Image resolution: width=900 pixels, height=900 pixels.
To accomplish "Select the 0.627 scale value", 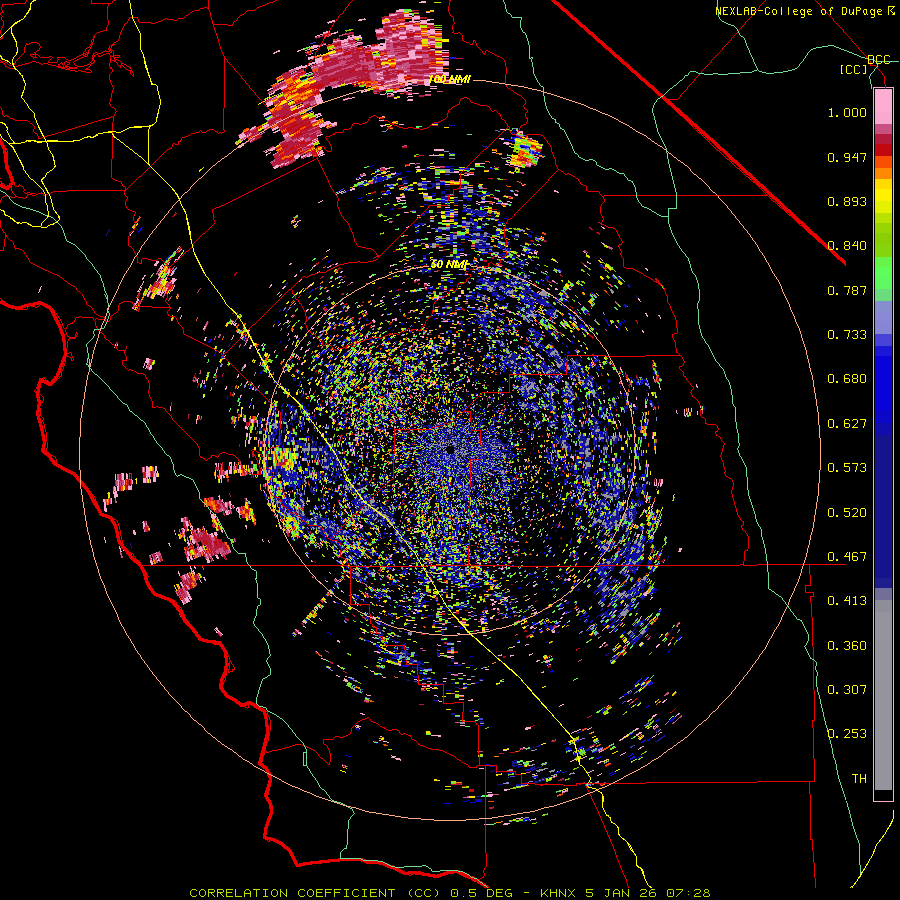I will pos(847,424).
